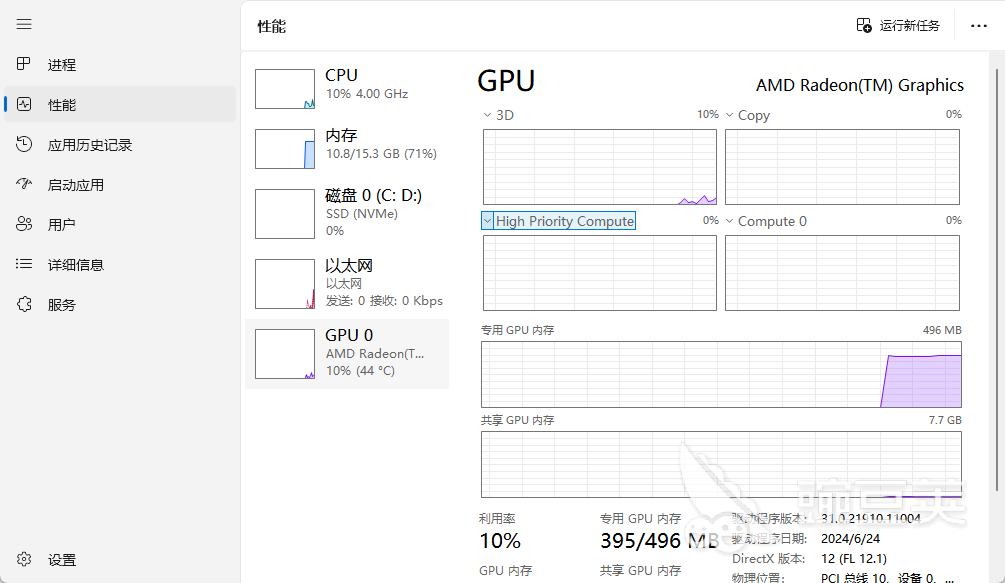Click the 用户 users icon

click(x=24, y=224)
